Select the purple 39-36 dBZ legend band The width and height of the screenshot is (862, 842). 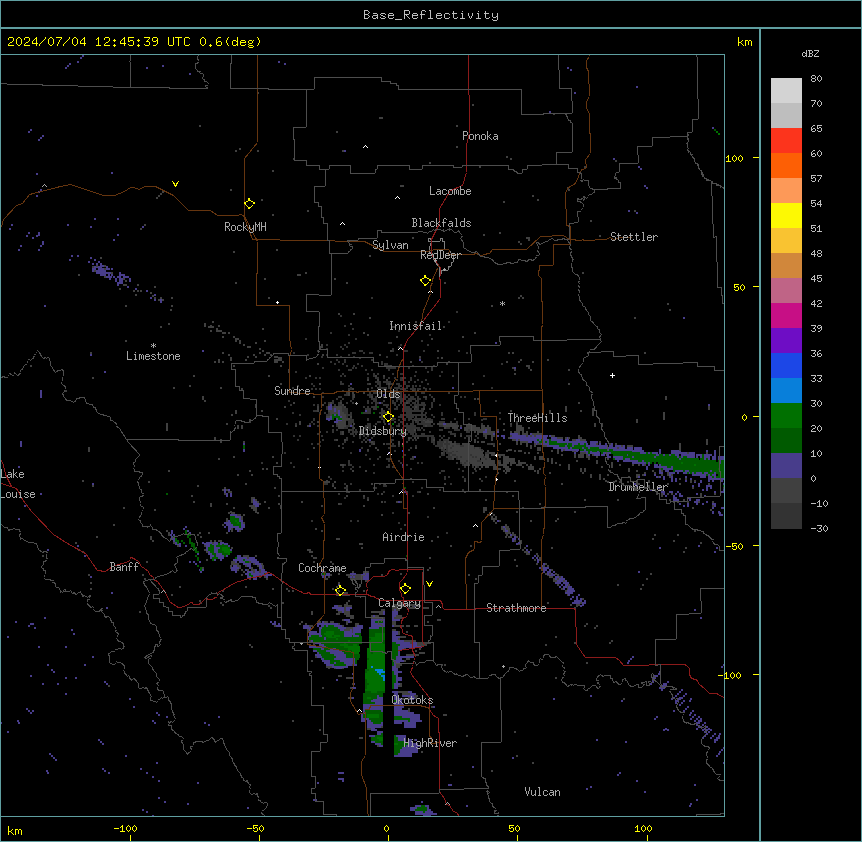point(786,341)
